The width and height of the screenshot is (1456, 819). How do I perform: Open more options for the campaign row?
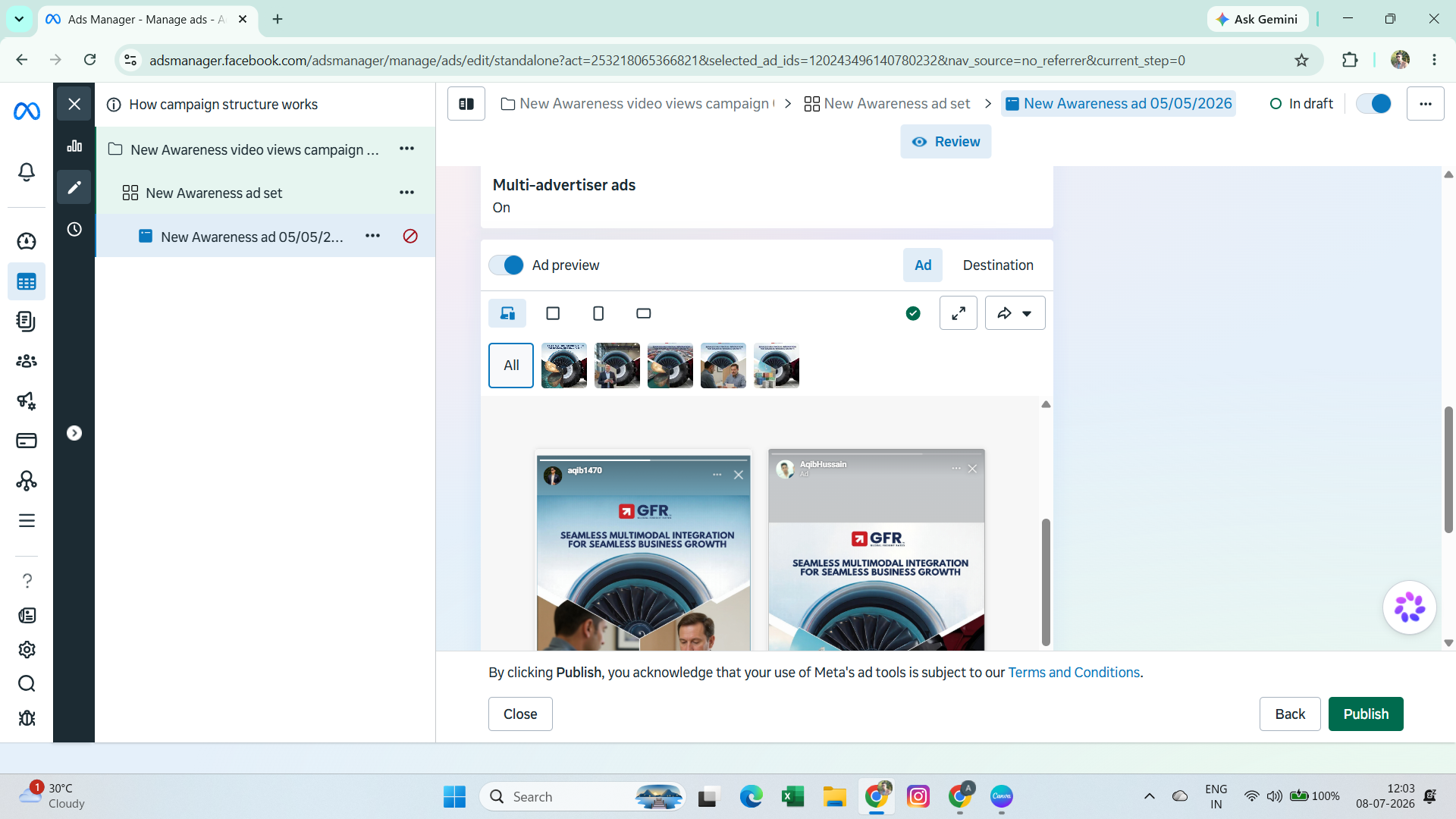(x=407, y=149)
